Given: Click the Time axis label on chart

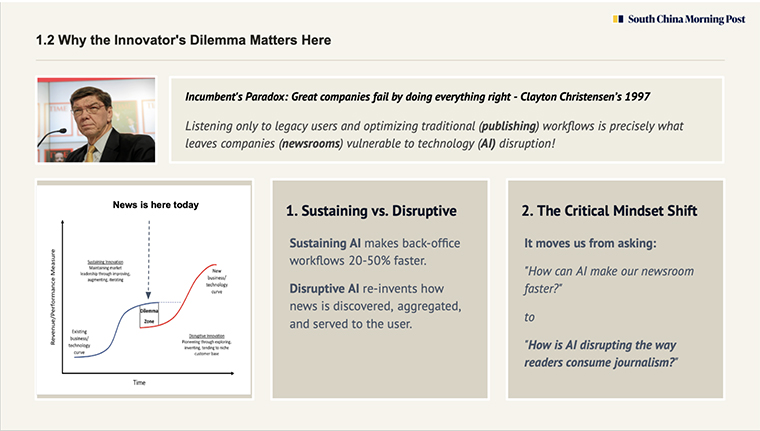Looking at the screenshot, I should click(139, 383).
